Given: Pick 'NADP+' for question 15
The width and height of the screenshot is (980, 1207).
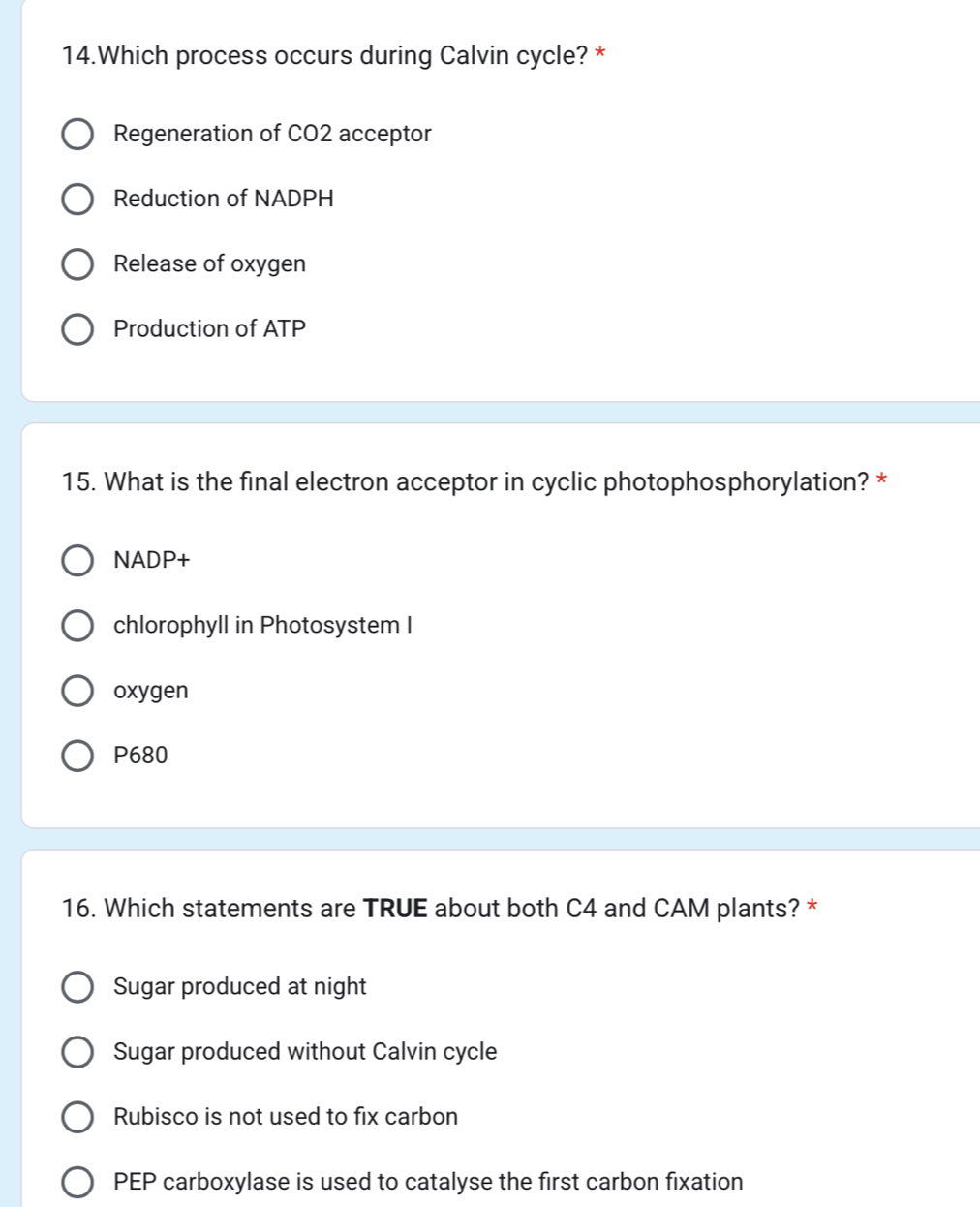Looking at the screenshot, I should [x=77, y=561].
